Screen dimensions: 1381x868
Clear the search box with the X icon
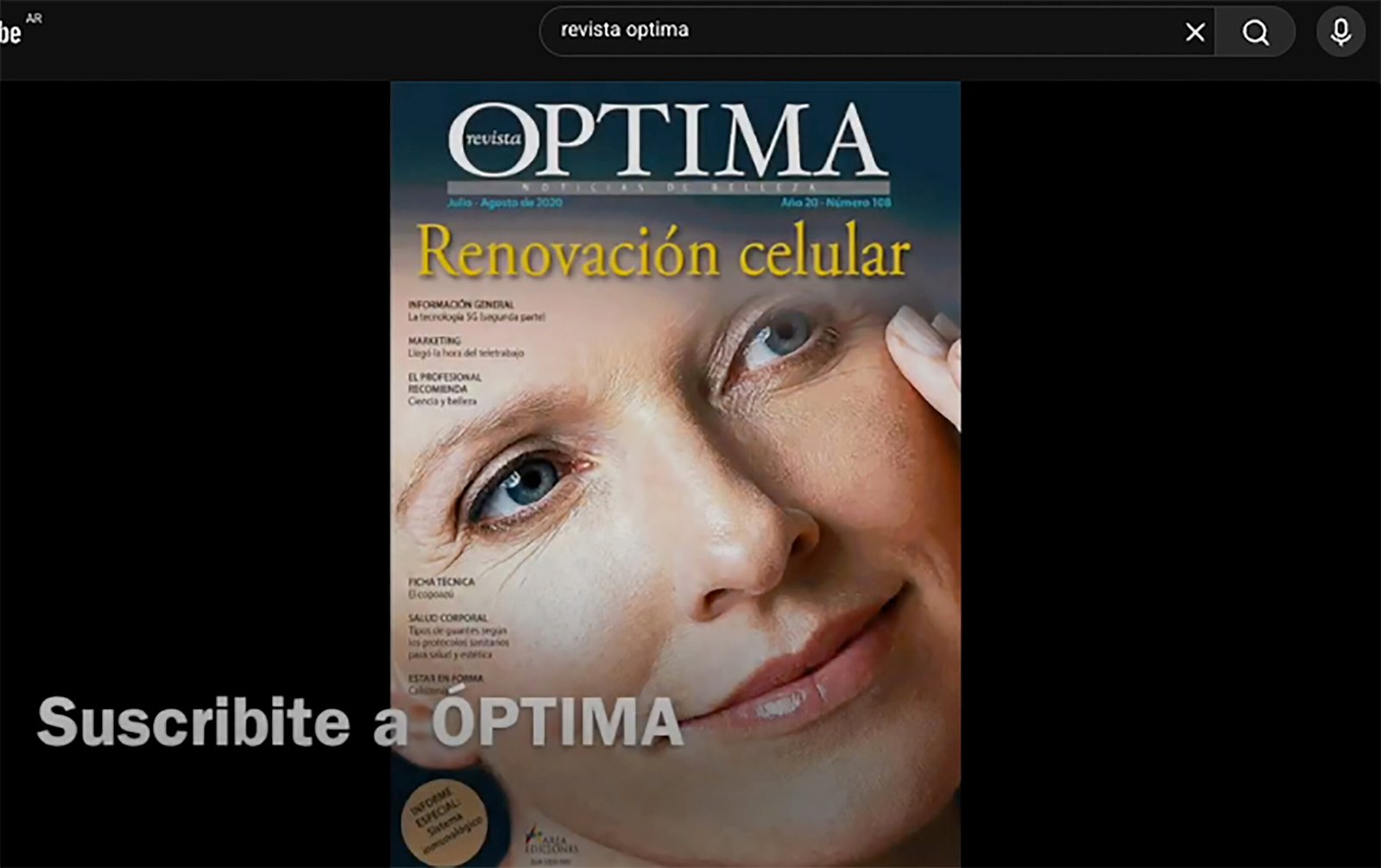[1195, 33]
